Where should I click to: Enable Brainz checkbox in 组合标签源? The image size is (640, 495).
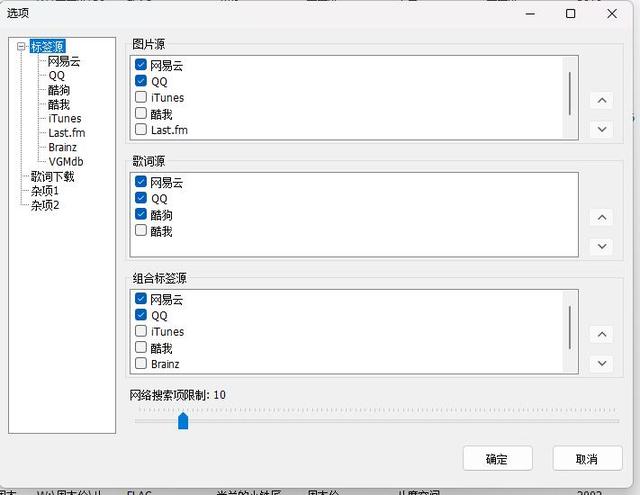(x=141, y=363)
